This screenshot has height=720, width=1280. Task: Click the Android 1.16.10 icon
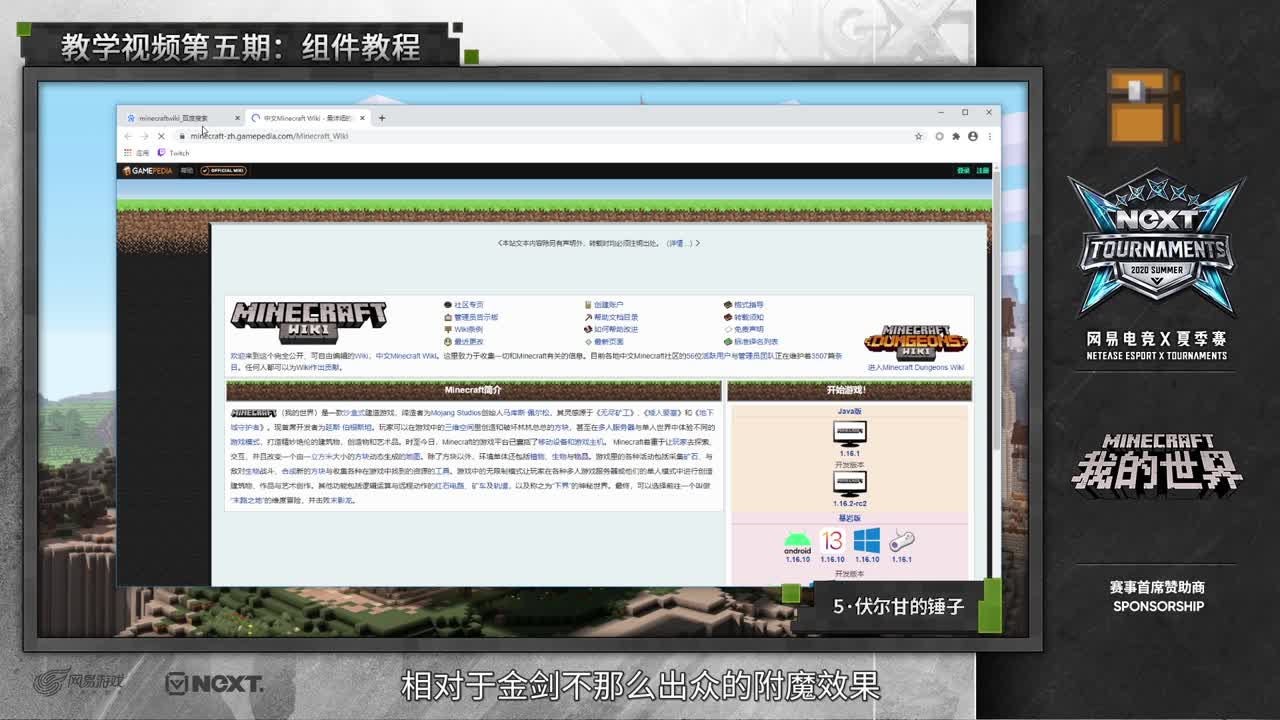pyautogui.click(x=797, y=541)
